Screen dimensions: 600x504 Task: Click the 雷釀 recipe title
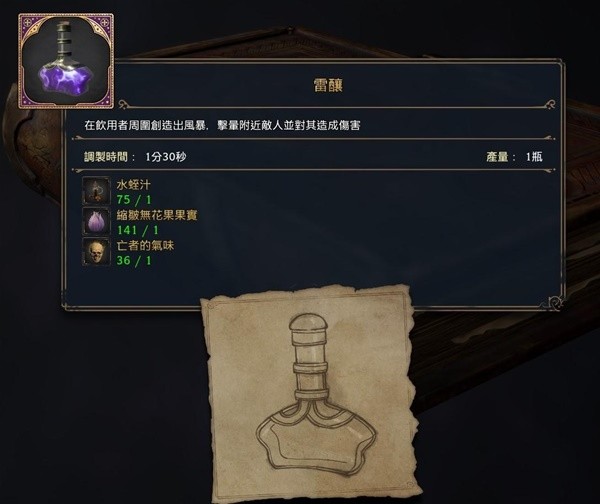tap(328, 85)
